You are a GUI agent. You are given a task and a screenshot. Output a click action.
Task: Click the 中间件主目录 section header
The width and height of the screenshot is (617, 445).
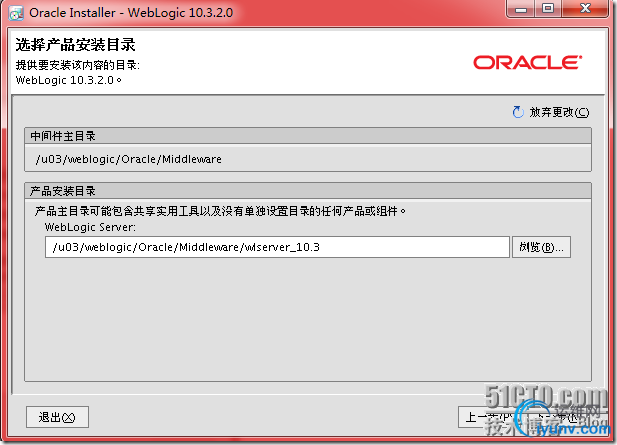308,136
